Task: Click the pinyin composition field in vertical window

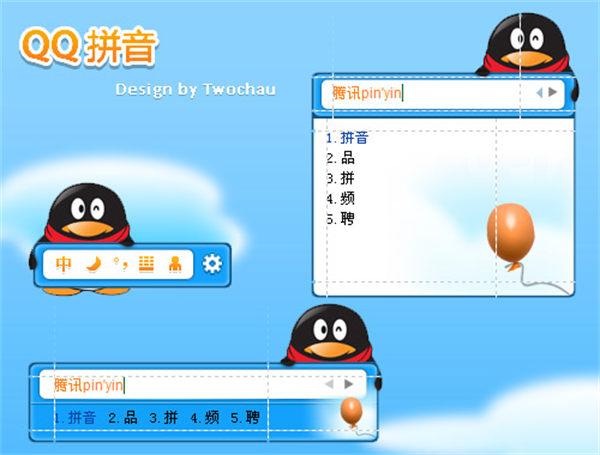Action: pyautogui.click(x=420, y=93)
